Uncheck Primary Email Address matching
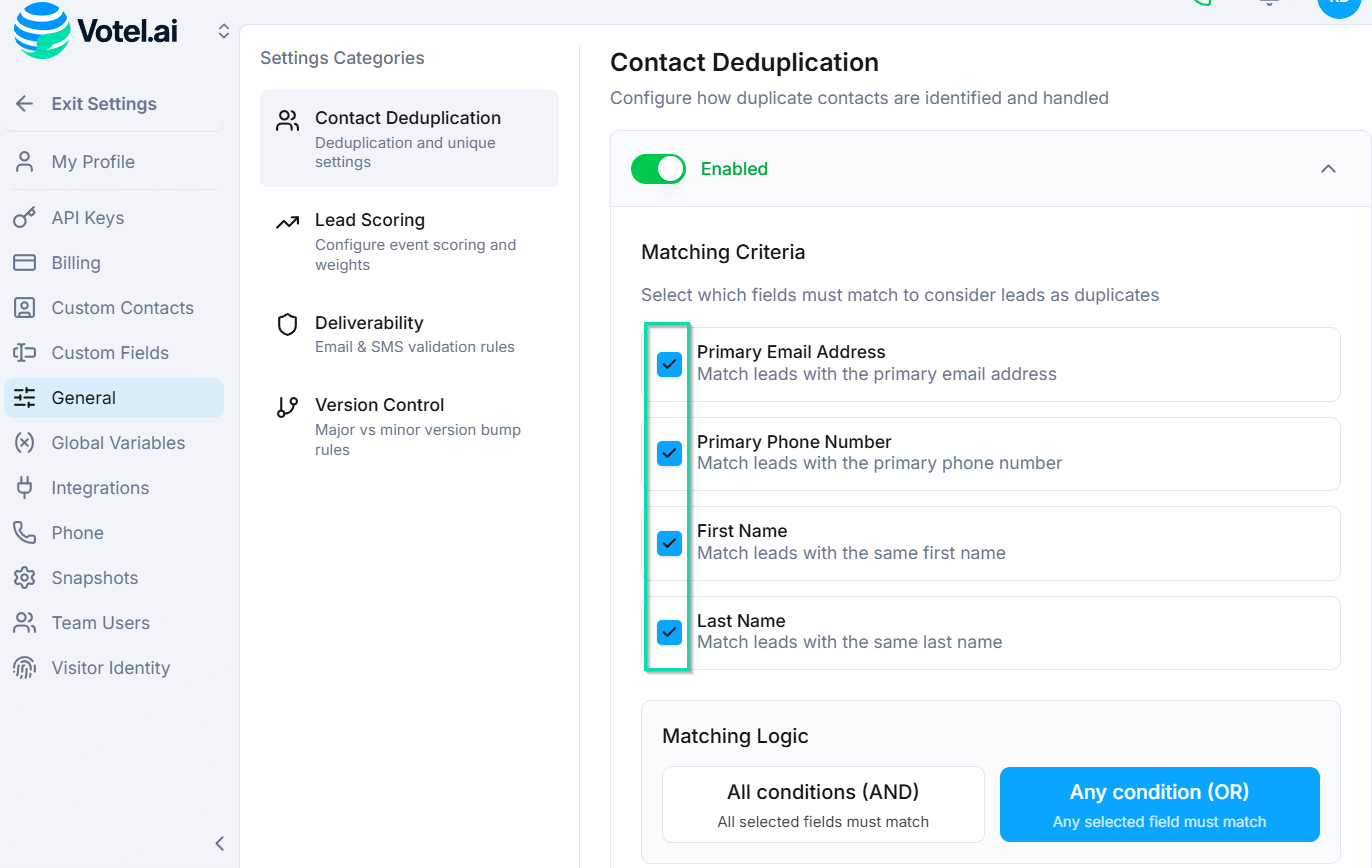 669,364
